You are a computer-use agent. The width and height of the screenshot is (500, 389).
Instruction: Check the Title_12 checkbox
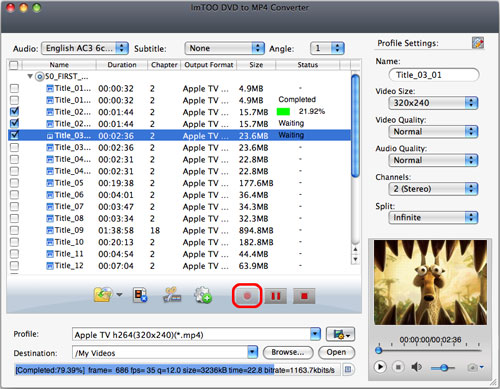[14, 266]
